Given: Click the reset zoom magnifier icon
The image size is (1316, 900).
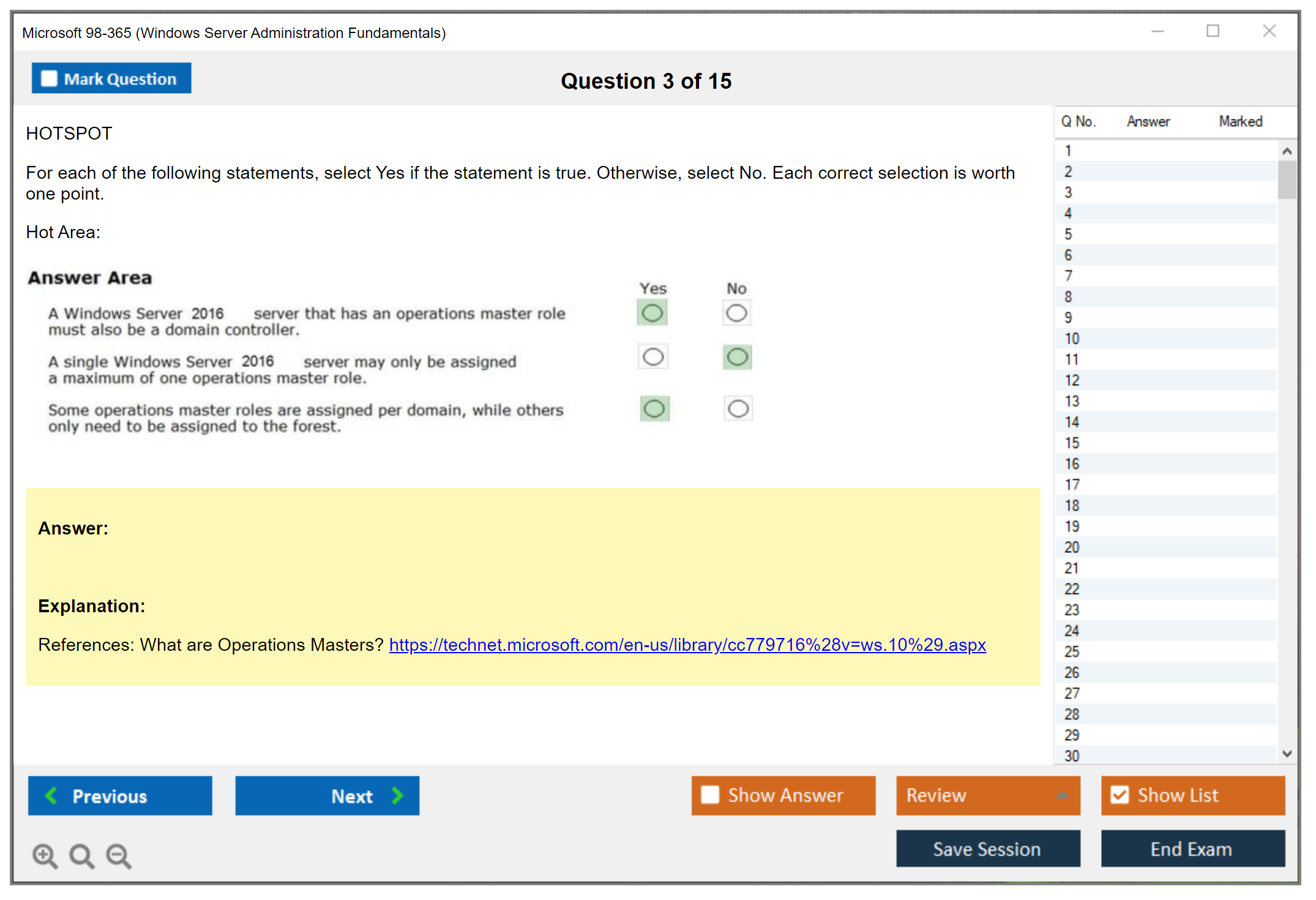Looking at the screenshot, I should 81,855.
